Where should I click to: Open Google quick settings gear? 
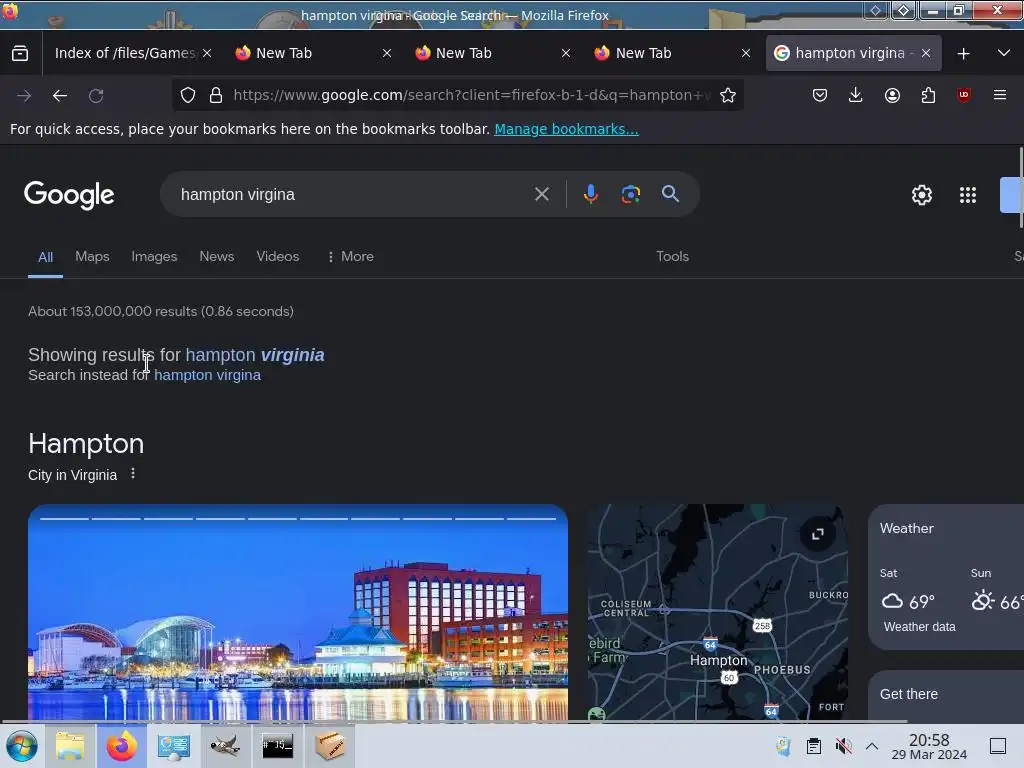(x=921, y=195)
